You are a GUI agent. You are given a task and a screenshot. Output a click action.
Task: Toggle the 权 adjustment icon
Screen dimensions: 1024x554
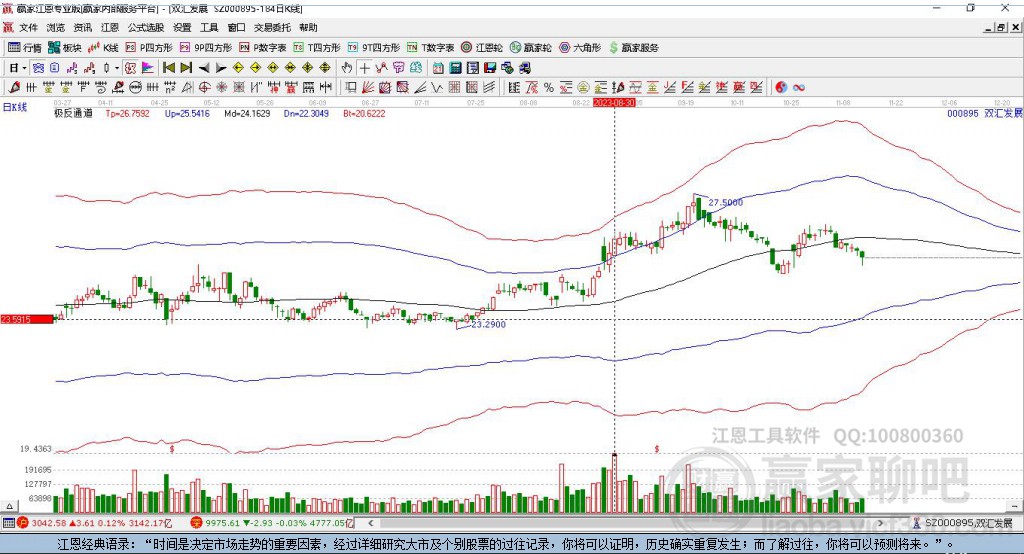[x=131, y=68]
